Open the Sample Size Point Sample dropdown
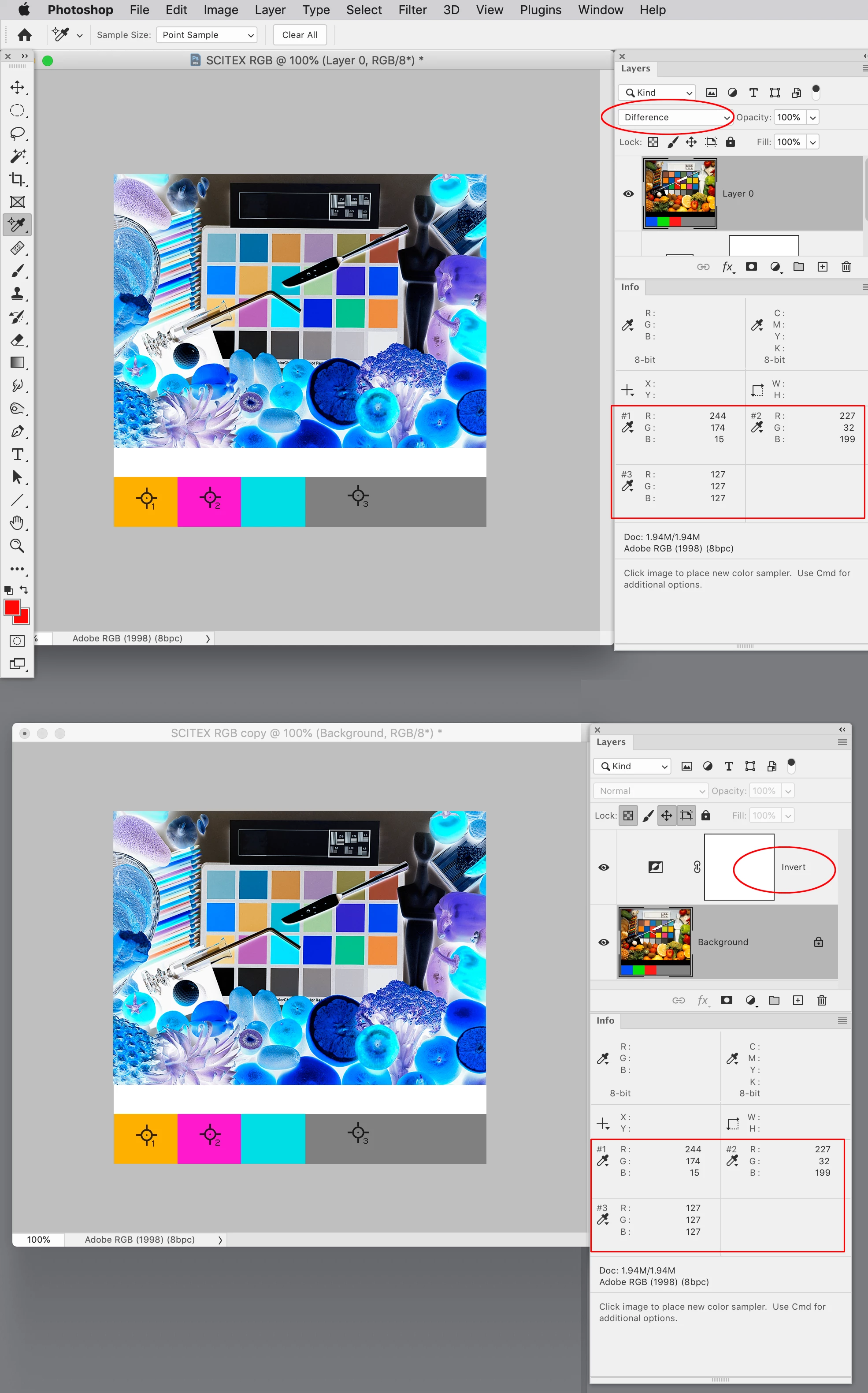This screenshot has height=1393, width=868. pos(207,35)
